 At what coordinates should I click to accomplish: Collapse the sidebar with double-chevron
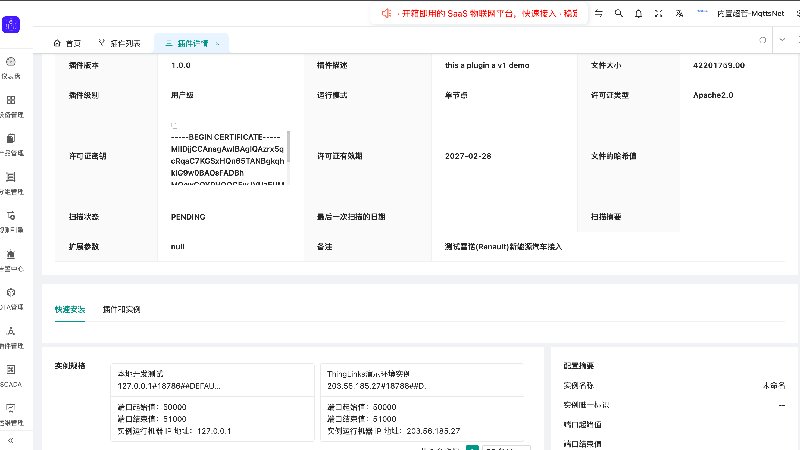pyautogui.click(x=11, y=440)
